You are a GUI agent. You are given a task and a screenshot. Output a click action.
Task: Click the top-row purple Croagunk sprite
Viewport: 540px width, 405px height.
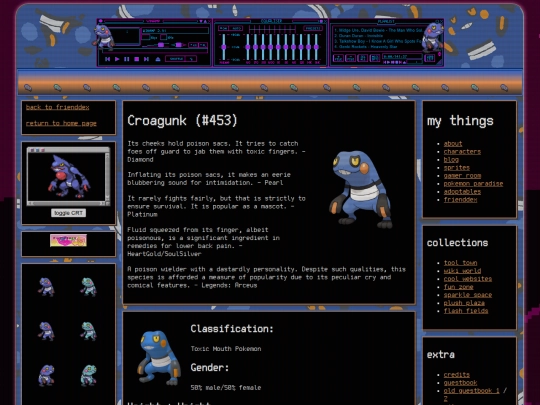pyautogui.click(x=46, y=287)
